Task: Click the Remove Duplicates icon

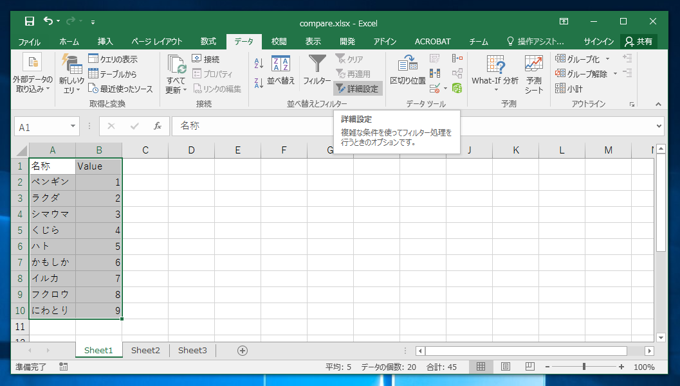Action: tap(435, 74)
